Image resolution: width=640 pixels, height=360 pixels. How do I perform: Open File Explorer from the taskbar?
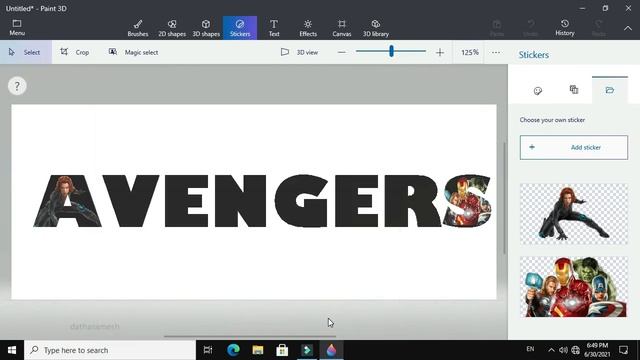click(x=258, y=350)
